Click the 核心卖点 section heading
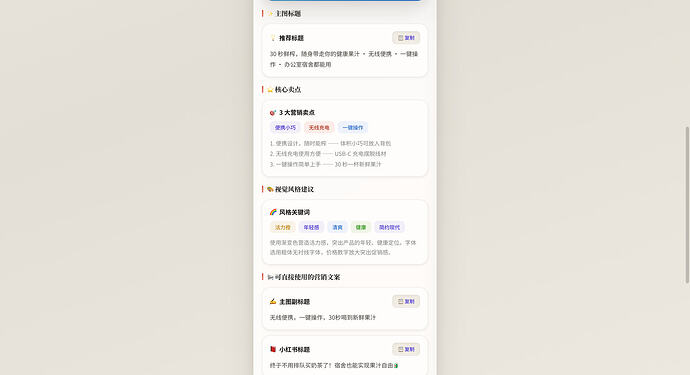690x375 pixels. click(x=288, y=90)
